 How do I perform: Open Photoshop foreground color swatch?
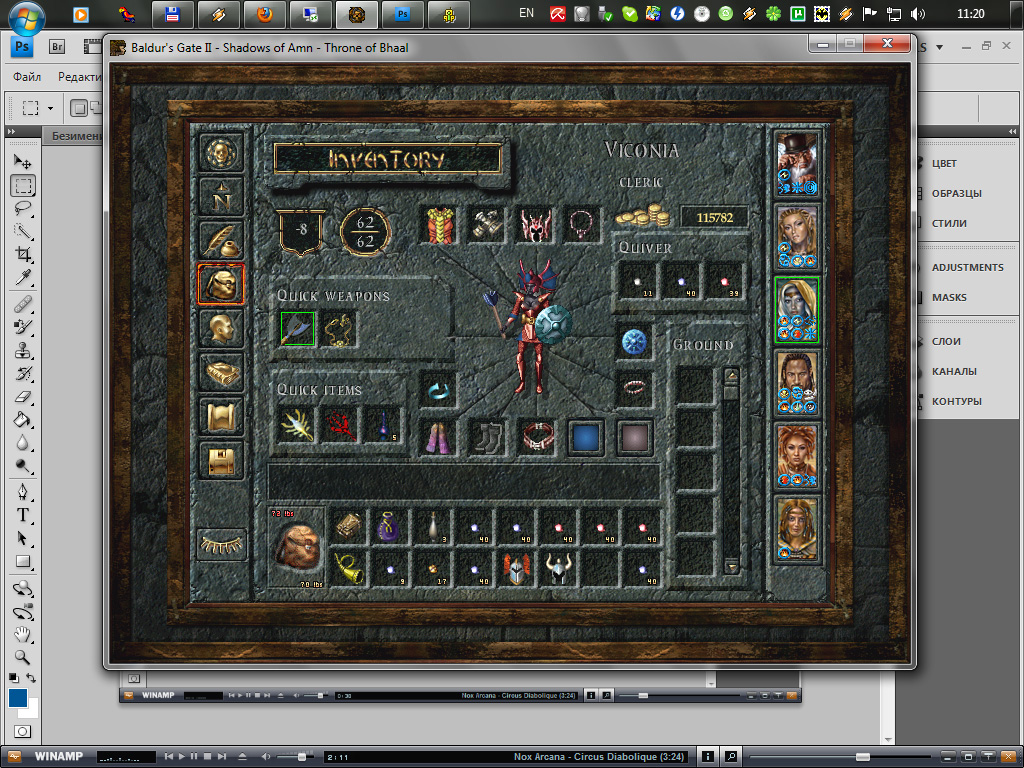[x=18, y=698]
